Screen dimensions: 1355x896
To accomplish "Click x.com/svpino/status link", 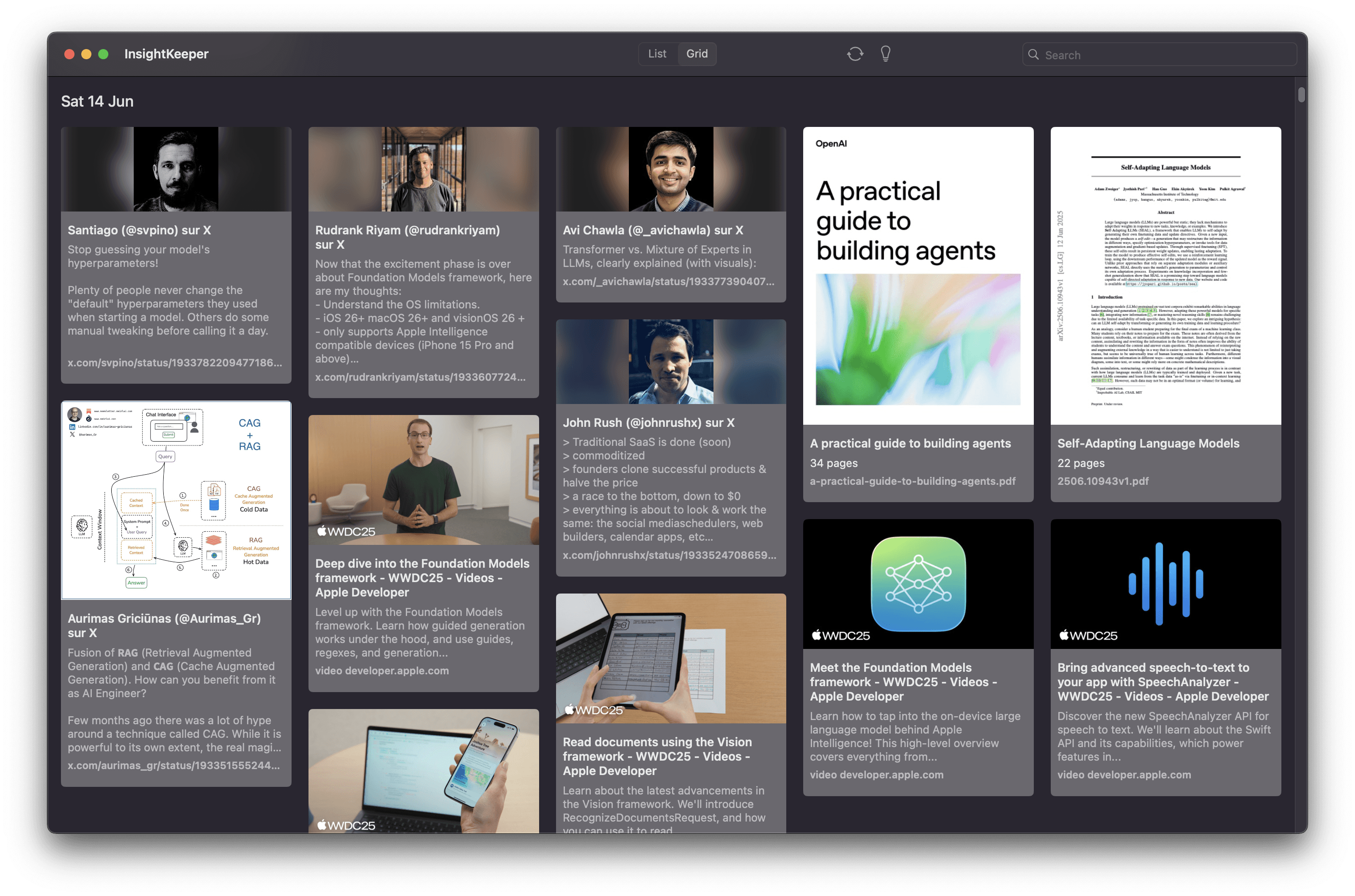I will click(x=175, y=363).
